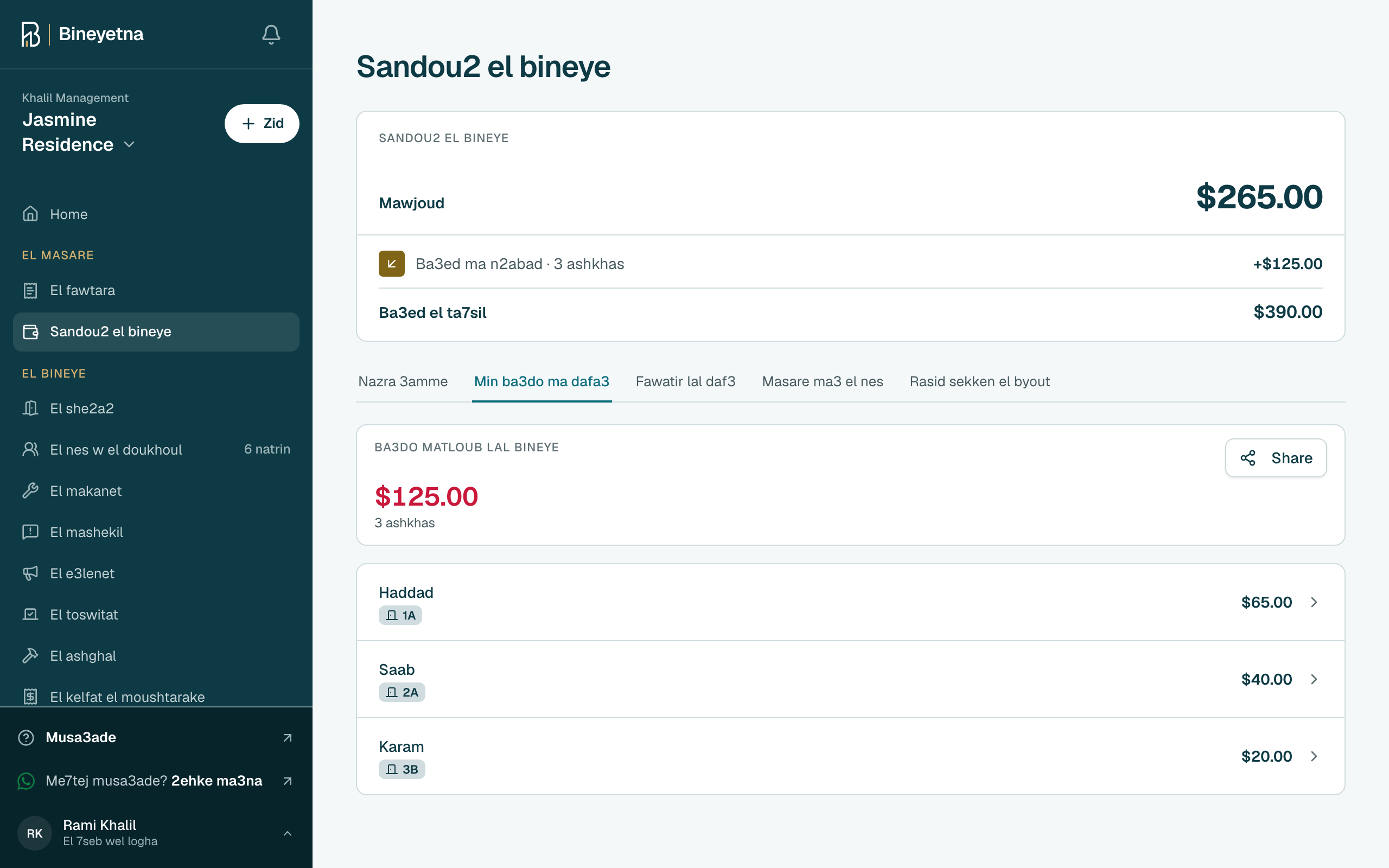Click the Ba3ed ma n2abad arrow icon
1389x868 pixels.
391,264
